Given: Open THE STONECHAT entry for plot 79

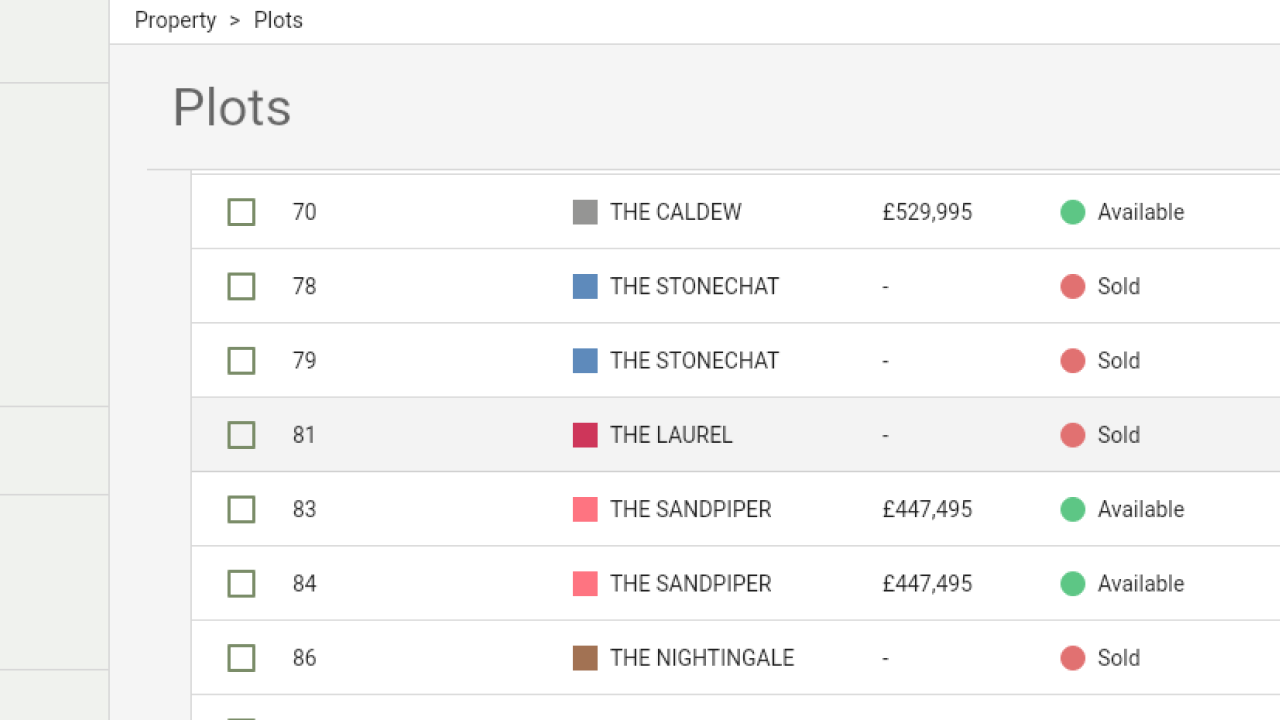Looking at the screenshot, I should tap(694, 361).
